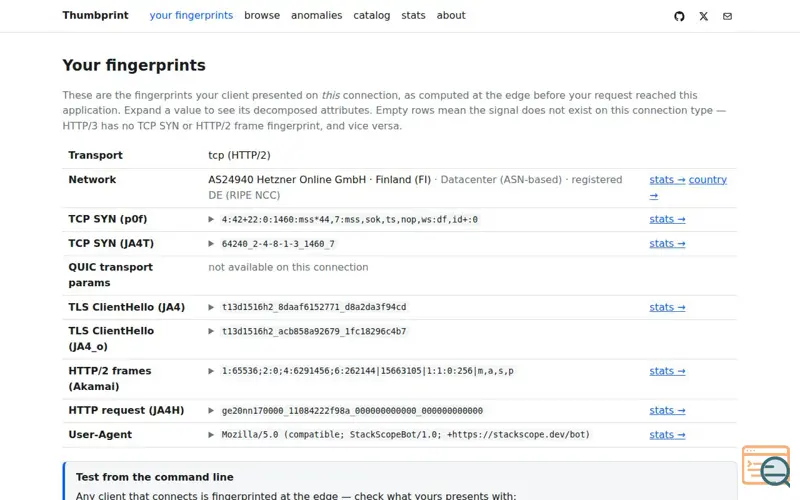Click the email envelope icon
800x500 pixels.
pyautogui.click(x=728, y=16)
